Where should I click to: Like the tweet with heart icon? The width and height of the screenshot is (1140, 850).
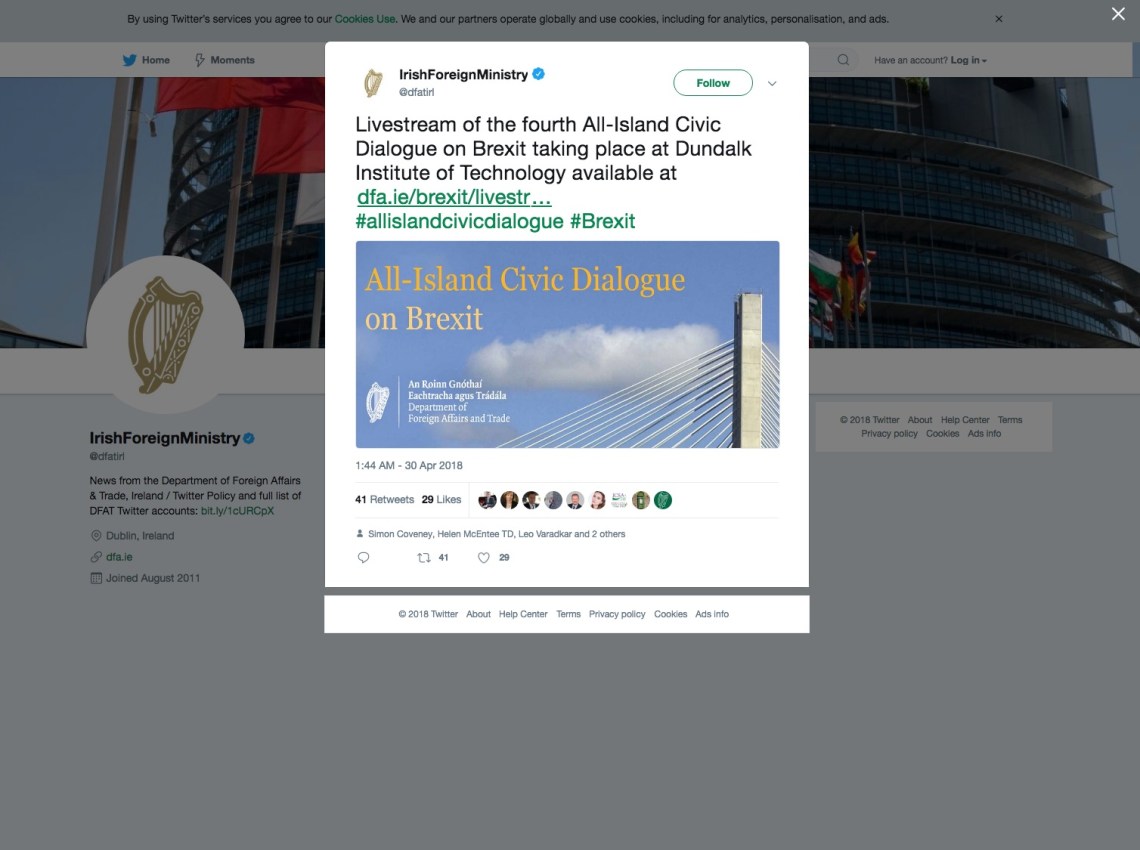coord(483,558)
